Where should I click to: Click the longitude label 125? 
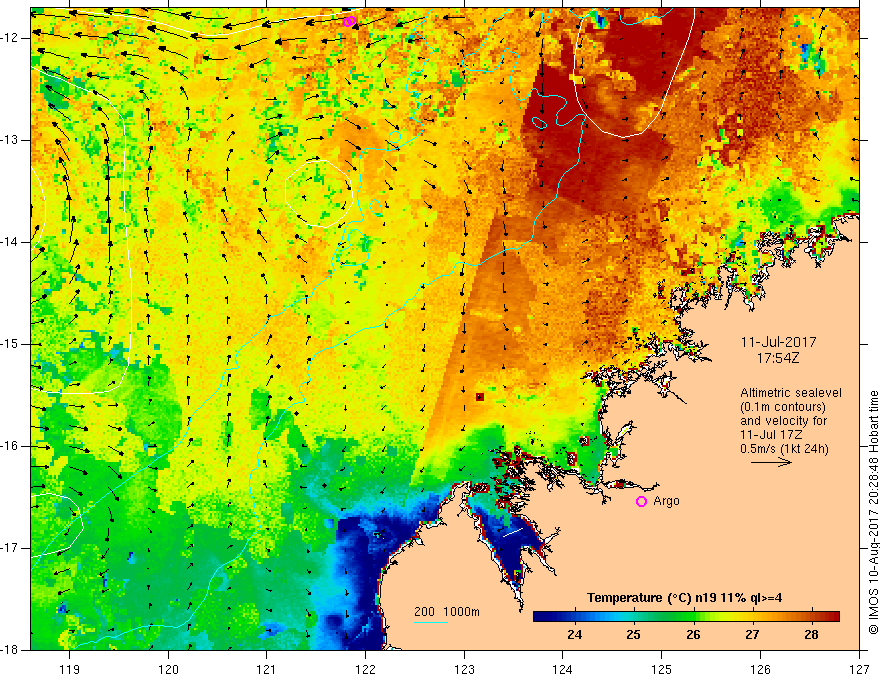(x=662, y=669)
